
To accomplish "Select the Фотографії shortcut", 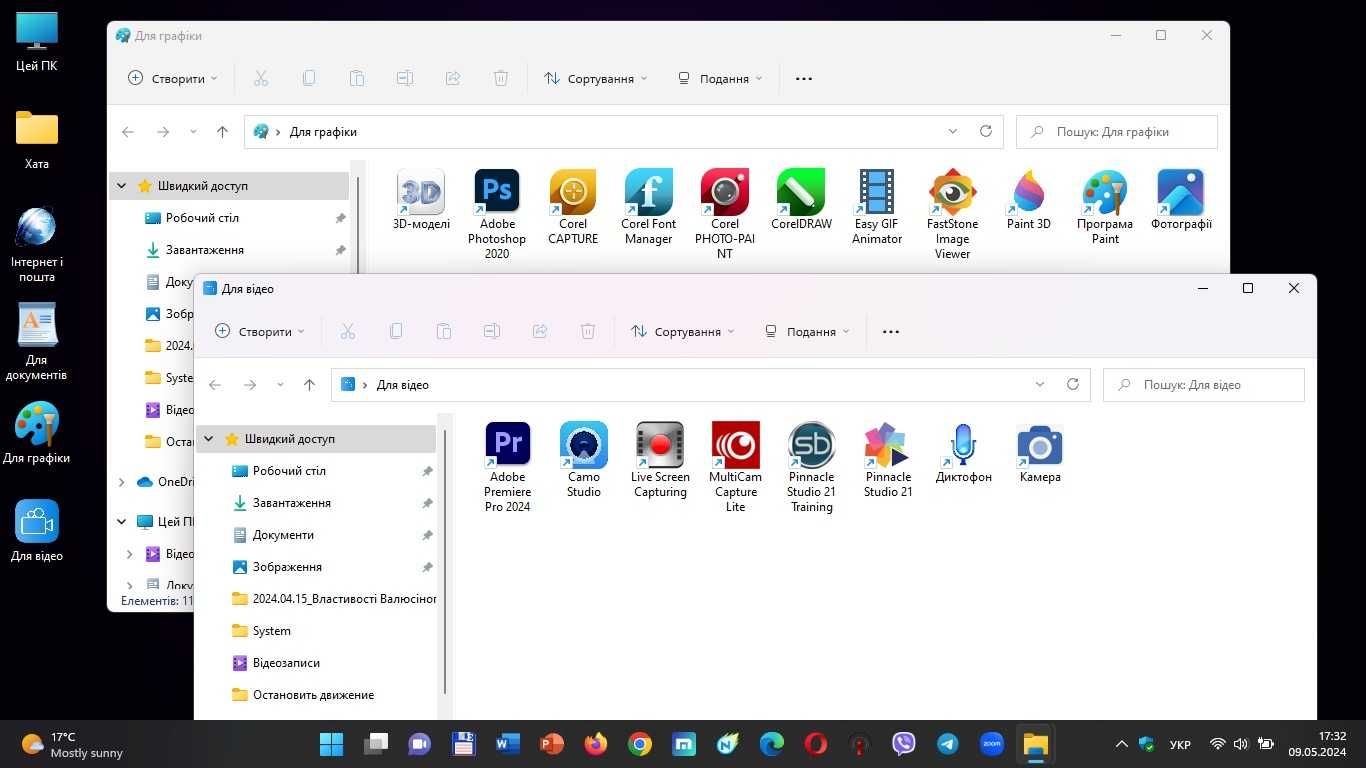I will click(1181, 200).
